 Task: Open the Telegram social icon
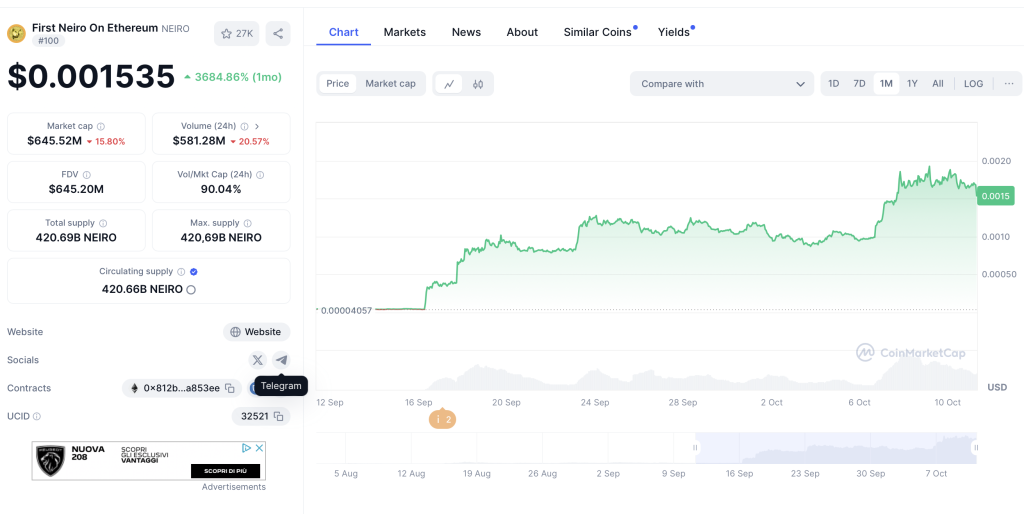point(281,360)
